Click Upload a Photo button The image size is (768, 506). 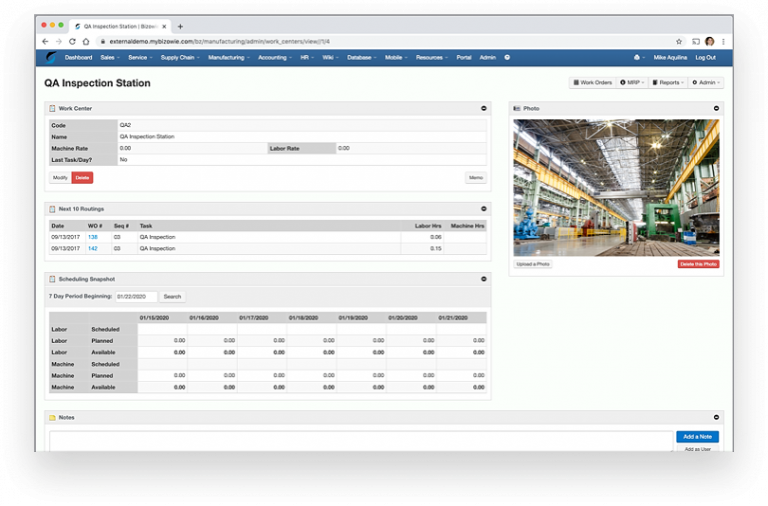click(x=533, y=264)
